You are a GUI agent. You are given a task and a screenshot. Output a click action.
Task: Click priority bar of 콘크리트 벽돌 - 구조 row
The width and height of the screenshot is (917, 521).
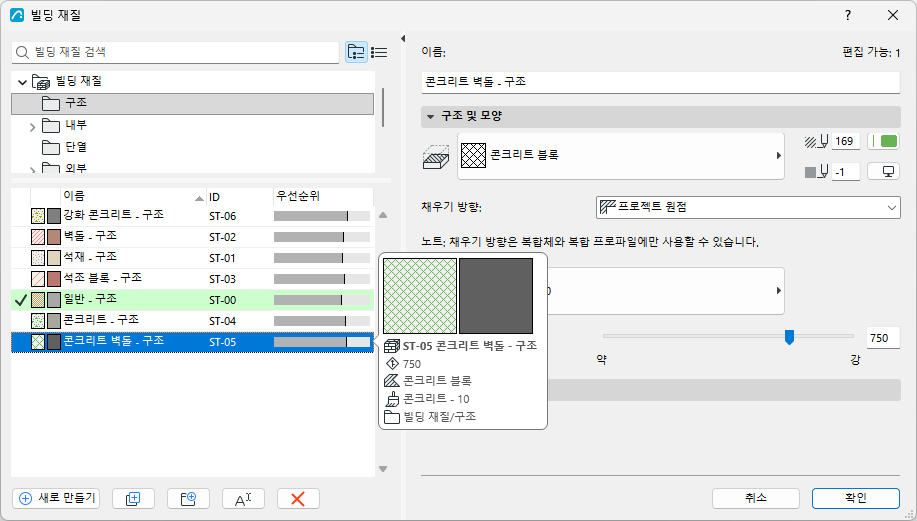[x=322, y=342]
